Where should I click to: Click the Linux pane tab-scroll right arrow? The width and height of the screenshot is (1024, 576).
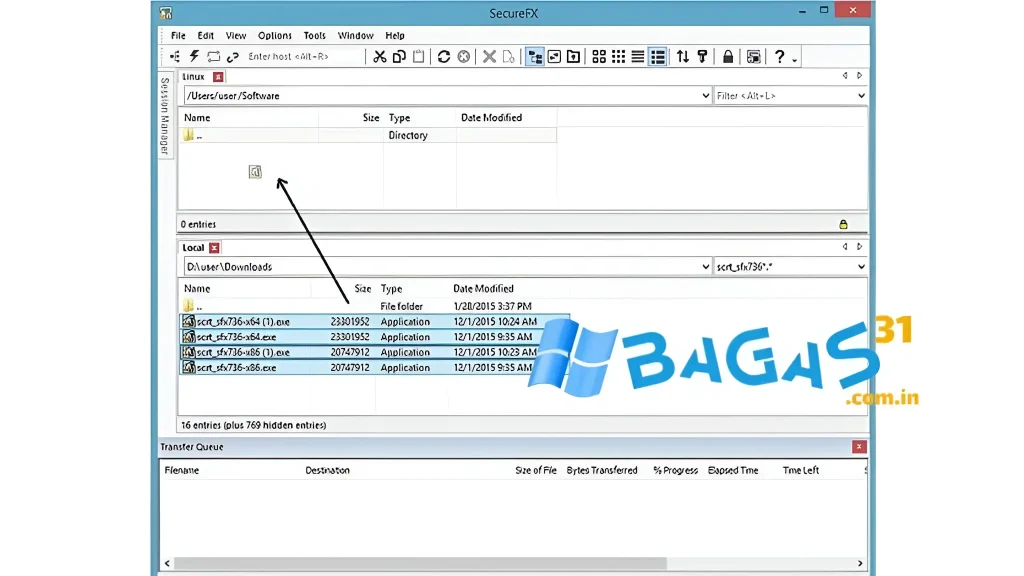[859, 76]
